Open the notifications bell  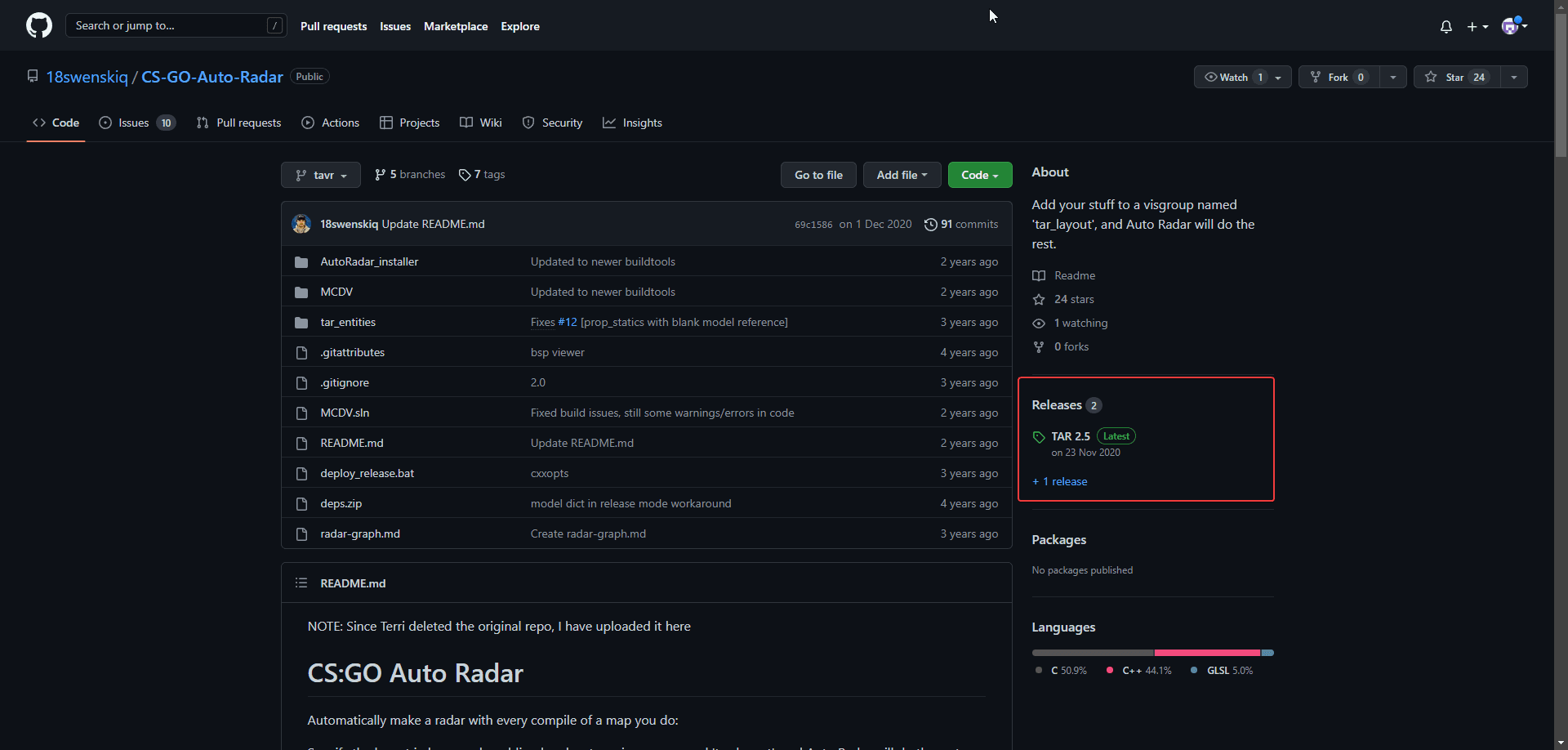pos(1445,26)
